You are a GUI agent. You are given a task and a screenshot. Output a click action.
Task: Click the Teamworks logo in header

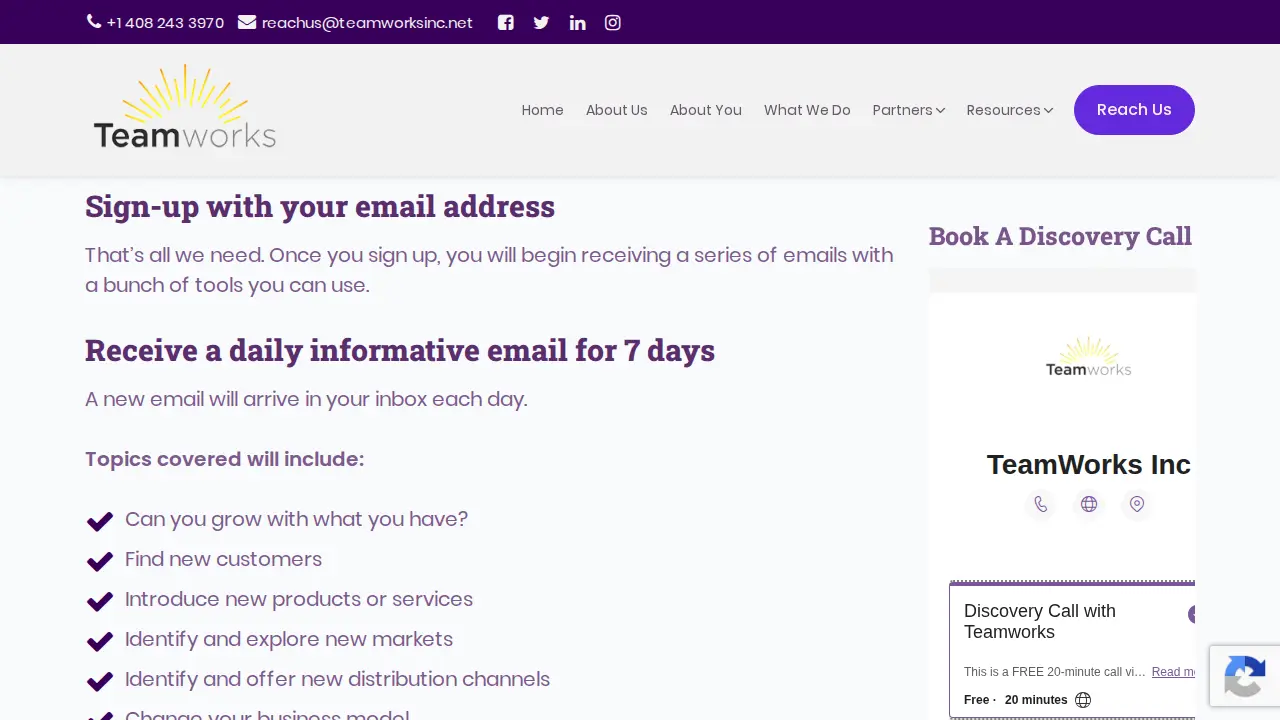[x=185, y=108]
